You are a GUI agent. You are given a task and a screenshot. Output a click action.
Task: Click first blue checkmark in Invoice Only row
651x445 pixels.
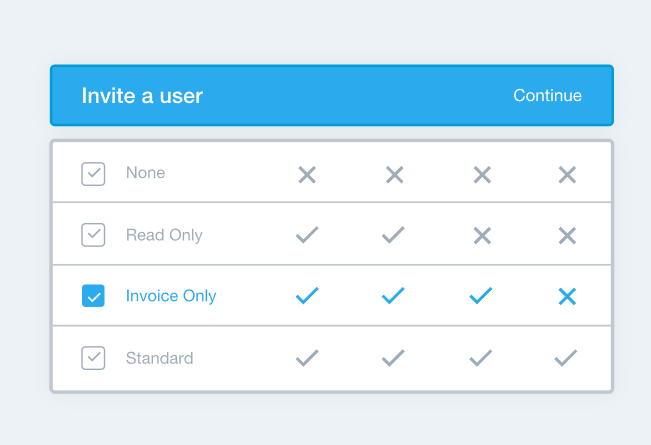tap(307, 296)
